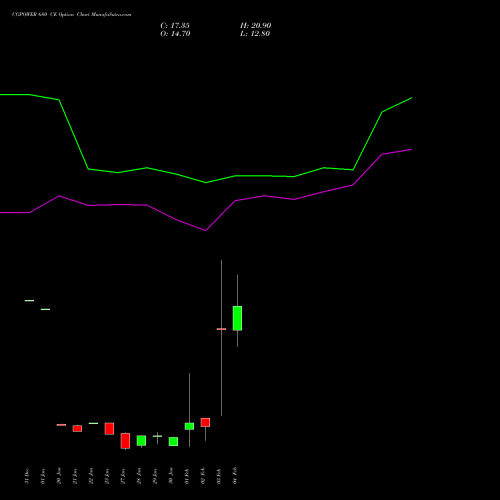Click the CGPOWER options chart title text
Viewport: 500px width, 500px height.
coord(71,15)
